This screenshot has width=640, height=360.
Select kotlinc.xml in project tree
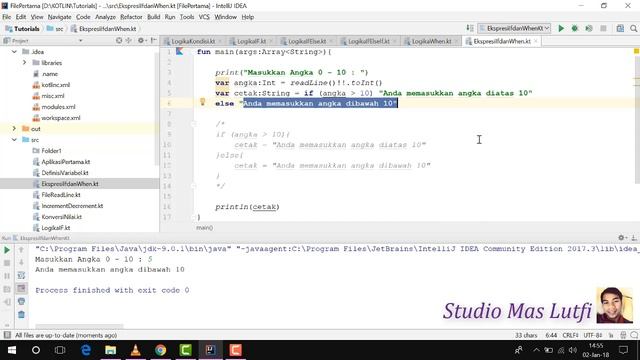[x=56, y=84]
